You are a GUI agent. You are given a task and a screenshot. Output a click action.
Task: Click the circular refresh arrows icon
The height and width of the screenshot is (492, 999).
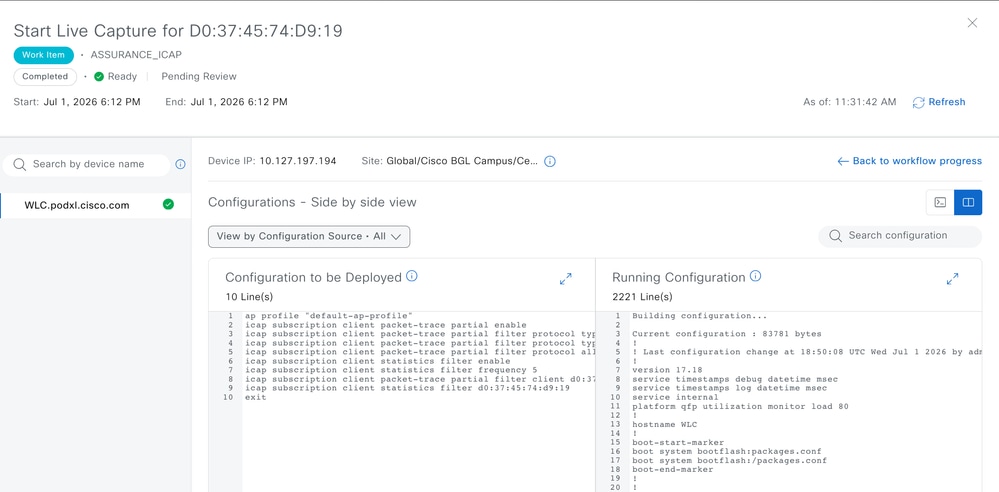point(918,103)
